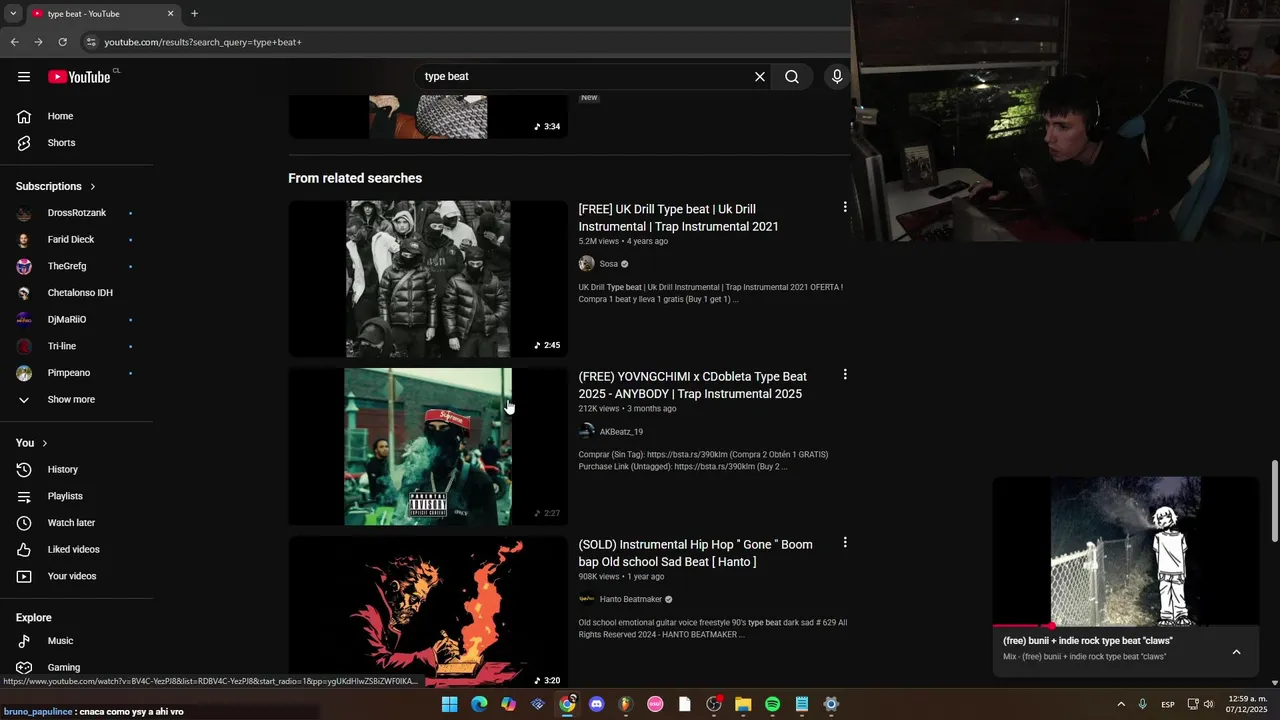Screen dimensions: 1280x720
Task: Expand the Subscriptions section
Action: tap(56, 186)
